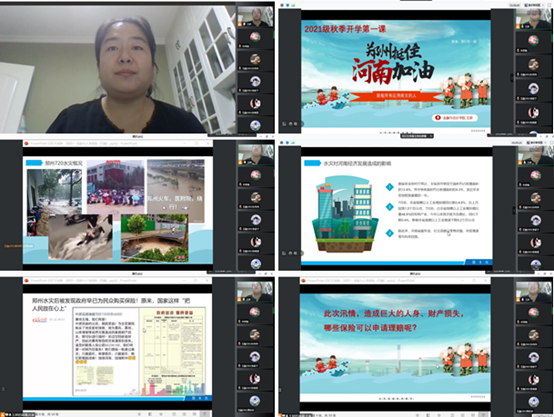Viewport: 554px width, 417px height.
Task: Collapse the participant sidebar beside the 河南加油 slide
Action: coord(511,78)
